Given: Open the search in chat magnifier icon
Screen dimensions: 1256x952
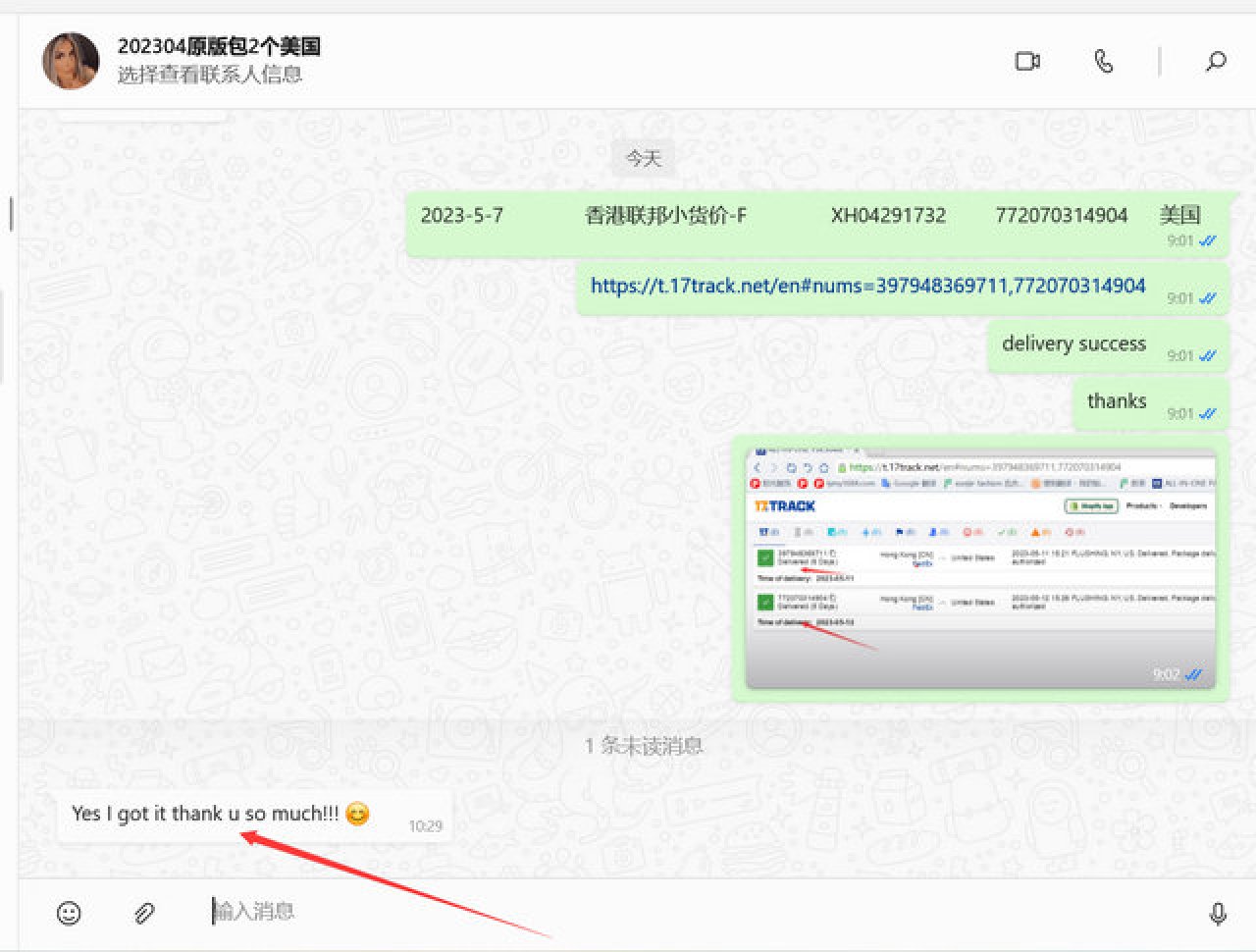Looking at the screenshot, I should [x=1216, y=62].
